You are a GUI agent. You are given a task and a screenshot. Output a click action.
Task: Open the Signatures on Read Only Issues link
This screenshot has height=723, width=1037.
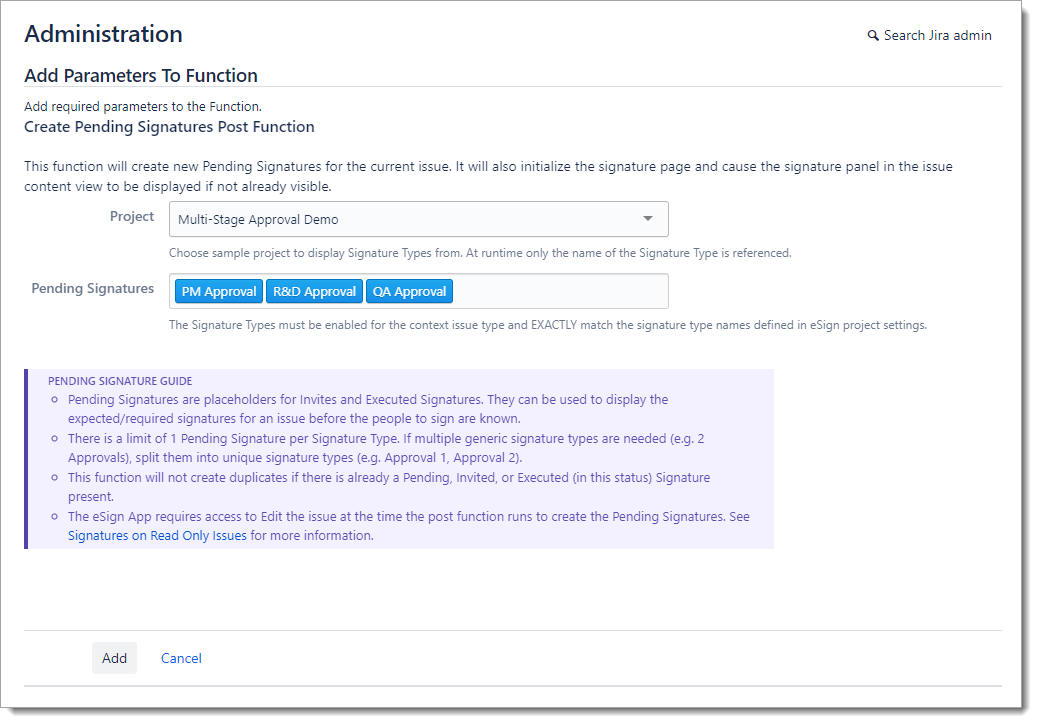point(157,535)
